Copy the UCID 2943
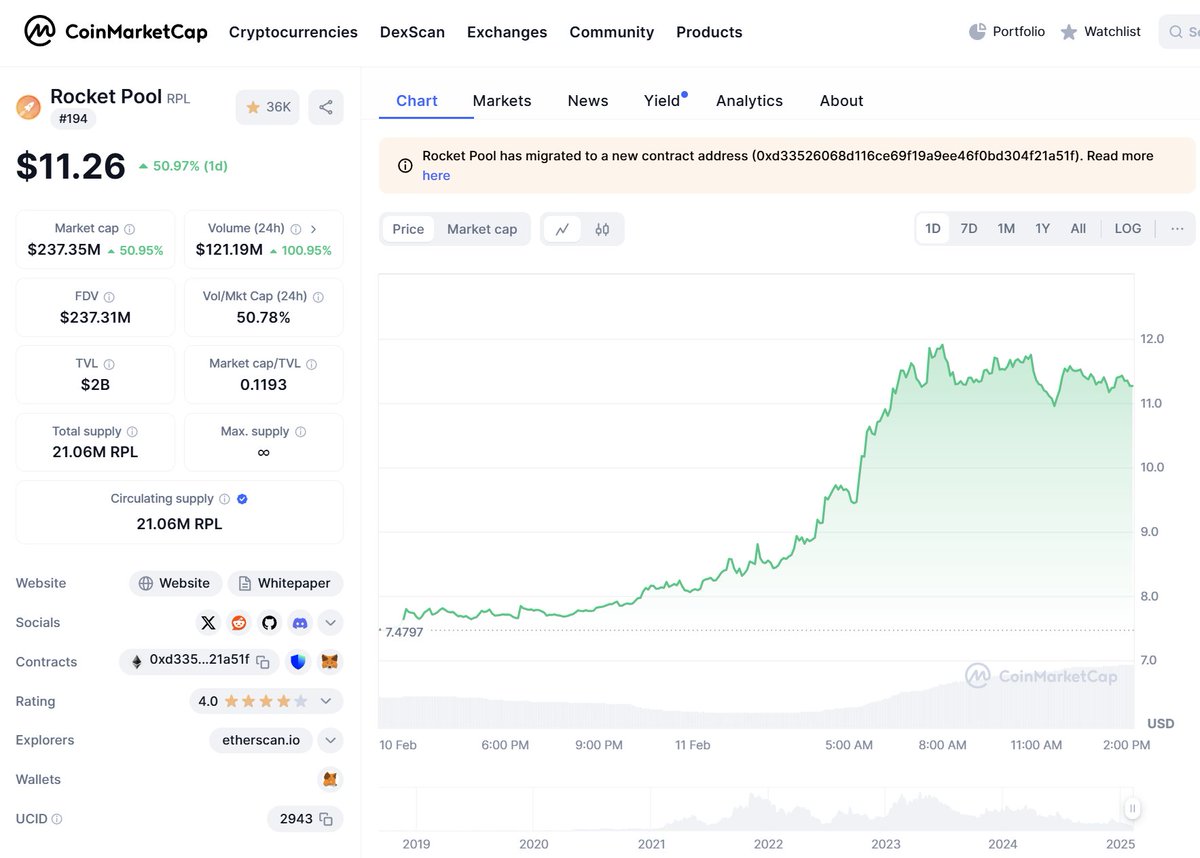The height and width of the screenshot is (858, 1200). (326, 819)
